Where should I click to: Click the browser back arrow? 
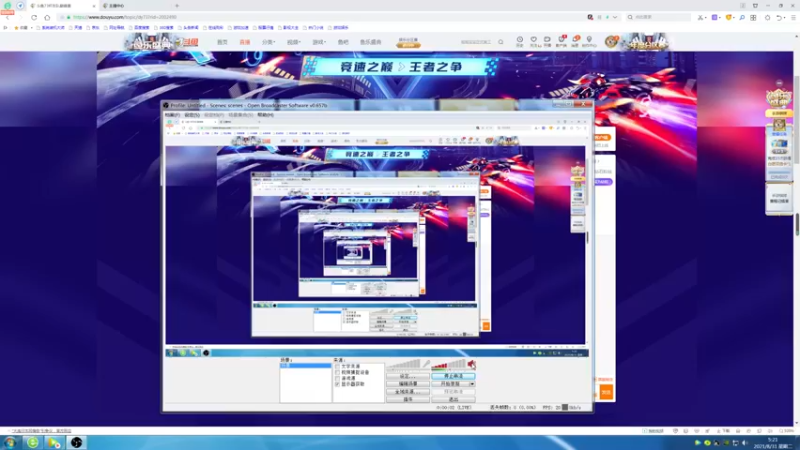point(8,17)
